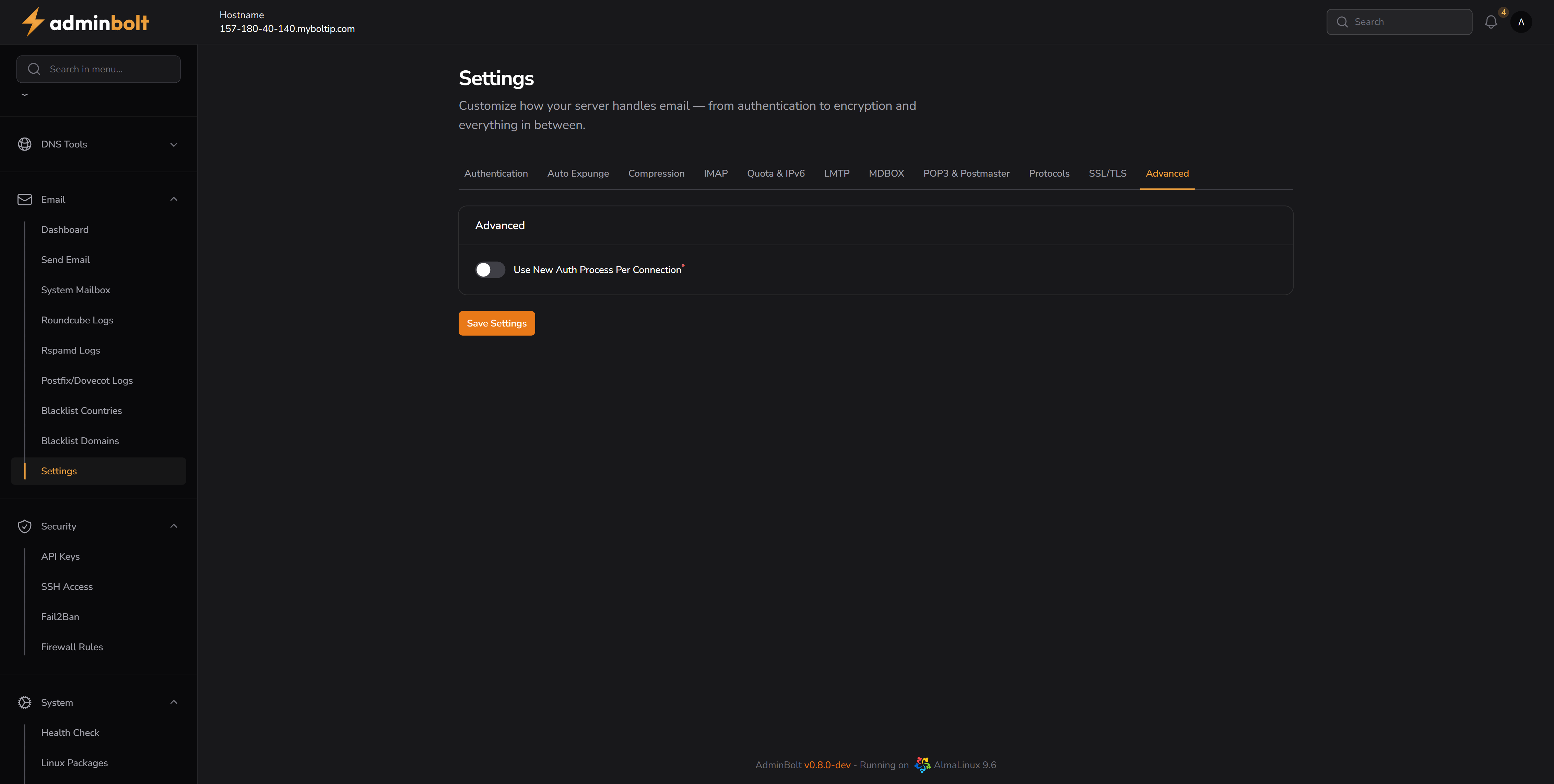Switch to the Authentication tab
The height and width of the screenshot is (784, 1554).
point(496,174)
